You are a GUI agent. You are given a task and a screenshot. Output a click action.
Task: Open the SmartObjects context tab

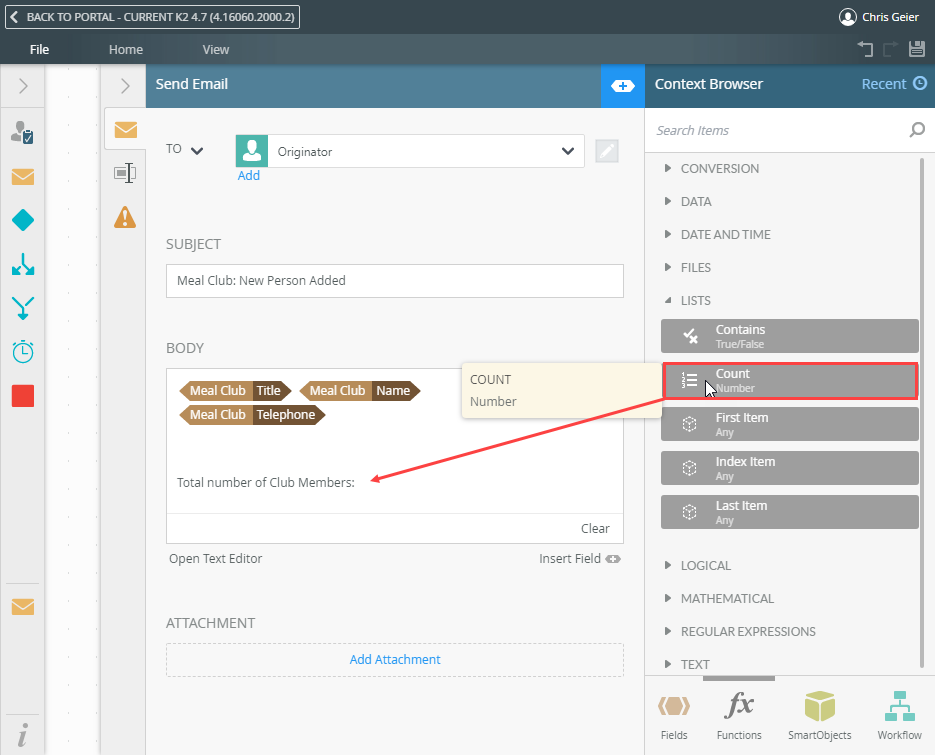820,714
